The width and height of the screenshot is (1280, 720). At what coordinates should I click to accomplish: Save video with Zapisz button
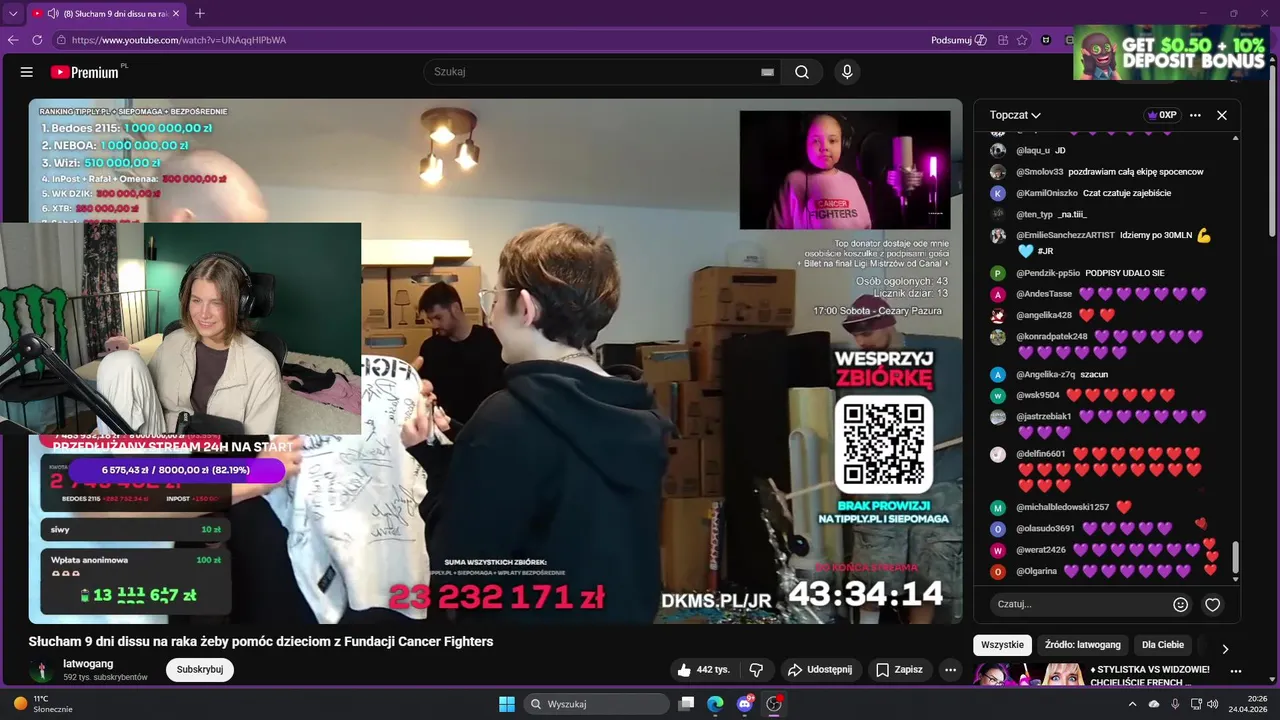coord(900,669)
